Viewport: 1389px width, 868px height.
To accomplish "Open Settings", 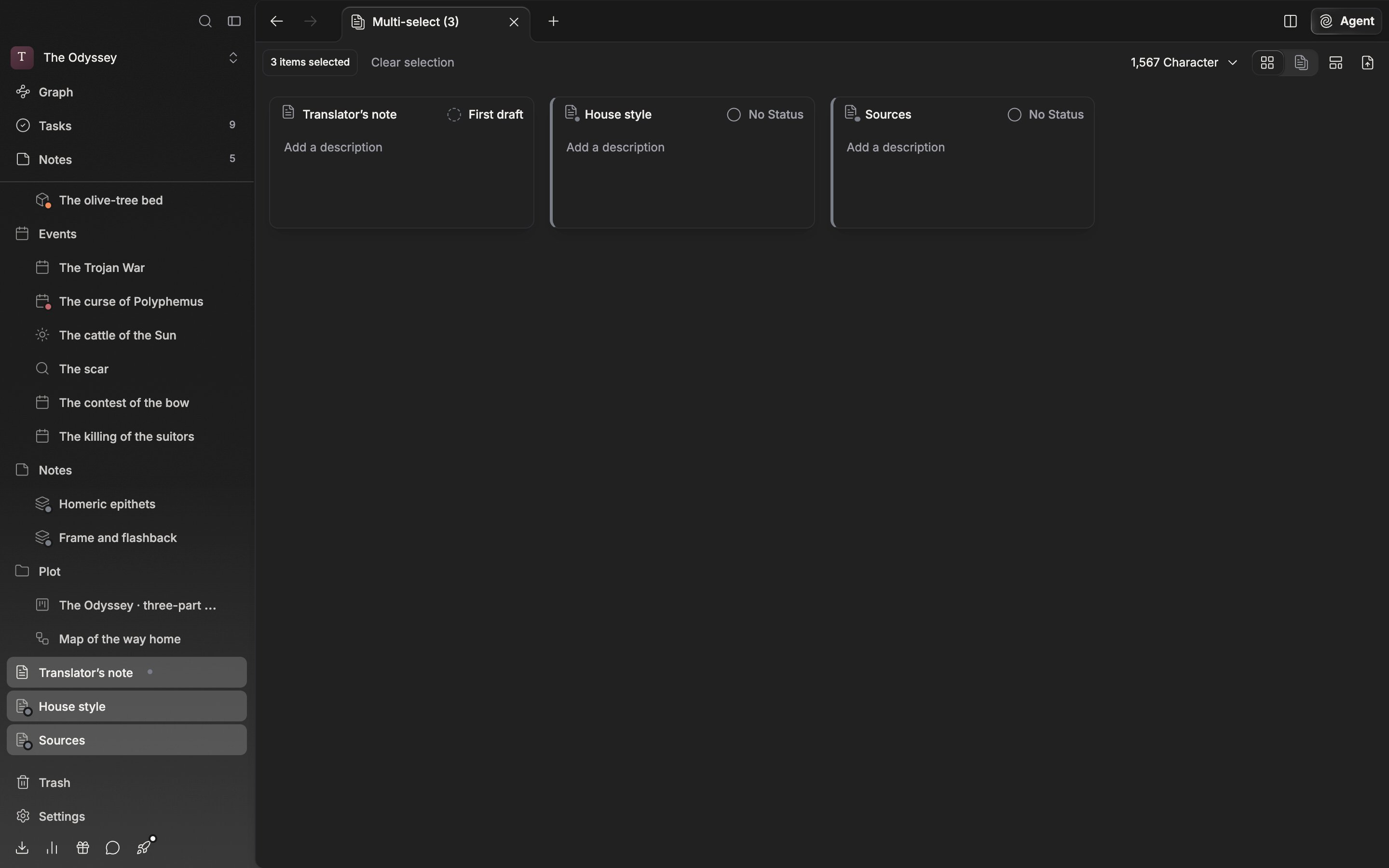I will click(x=126, y=817).
